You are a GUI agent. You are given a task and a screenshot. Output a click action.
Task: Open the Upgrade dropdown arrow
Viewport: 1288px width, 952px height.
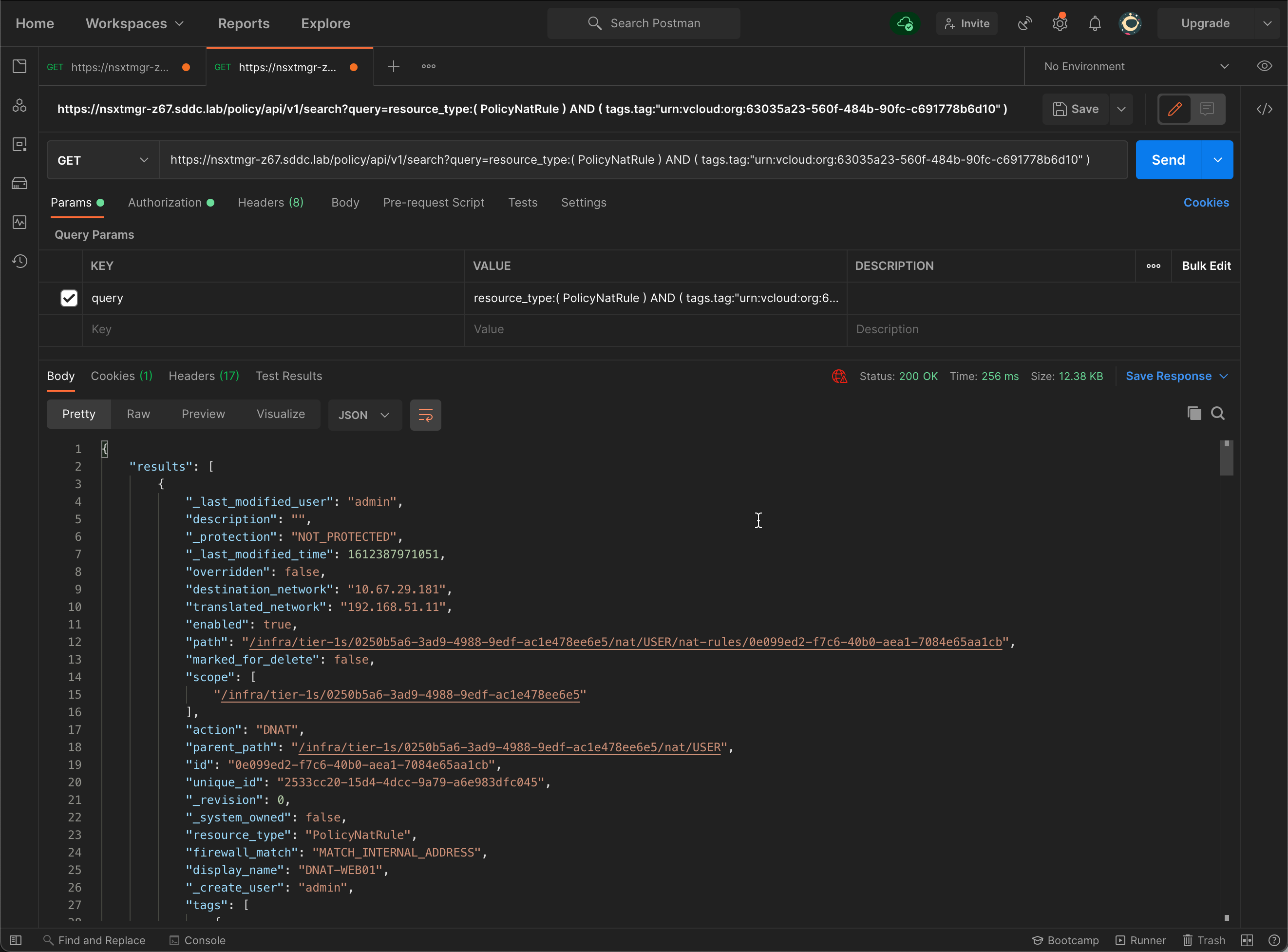click(1267, 23)
